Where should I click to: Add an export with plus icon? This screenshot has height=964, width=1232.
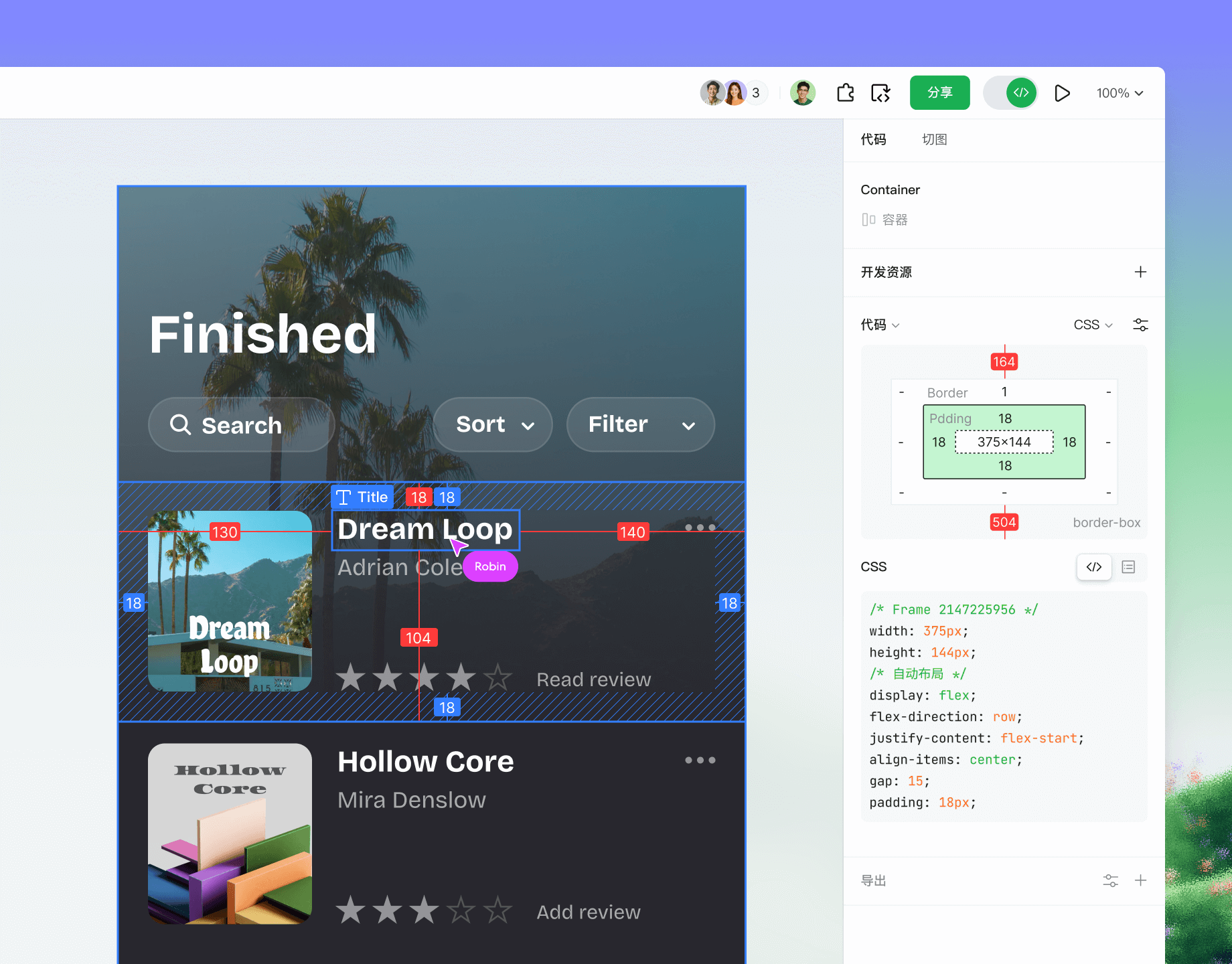point(1140,880)
